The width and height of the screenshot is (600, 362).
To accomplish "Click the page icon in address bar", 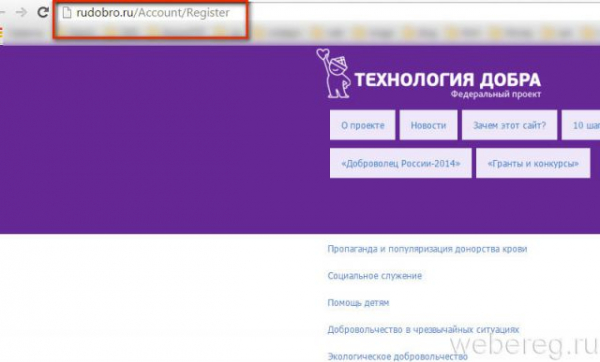I will pos(67,12).
